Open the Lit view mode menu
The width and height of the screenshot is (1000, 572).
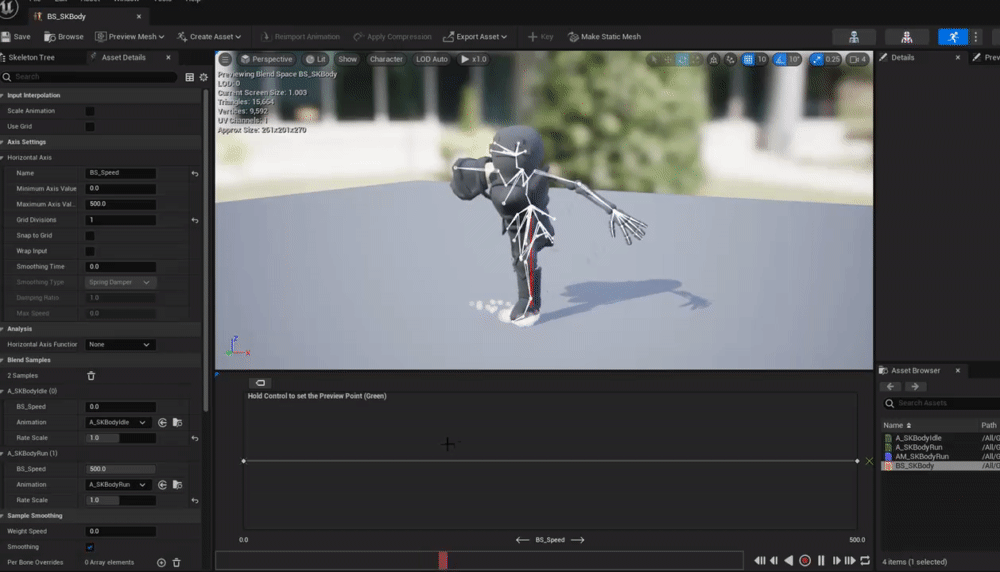315,59
